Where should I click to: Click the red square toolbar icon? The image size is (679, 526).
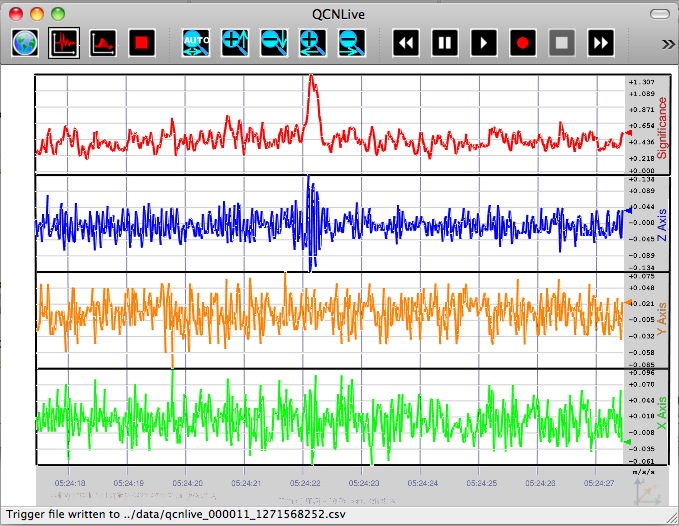tap(142, 43)
